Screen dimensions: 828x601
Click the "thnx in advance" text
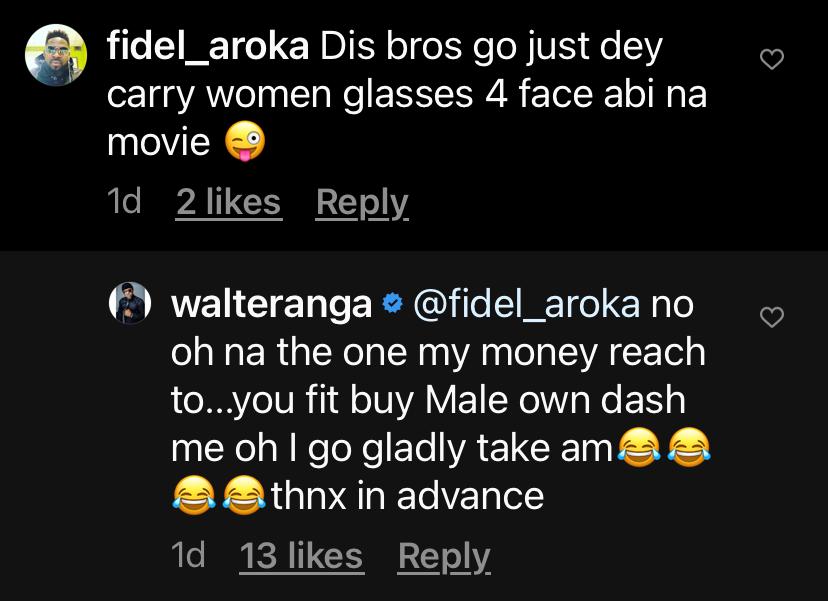click(x=407, y=496)
